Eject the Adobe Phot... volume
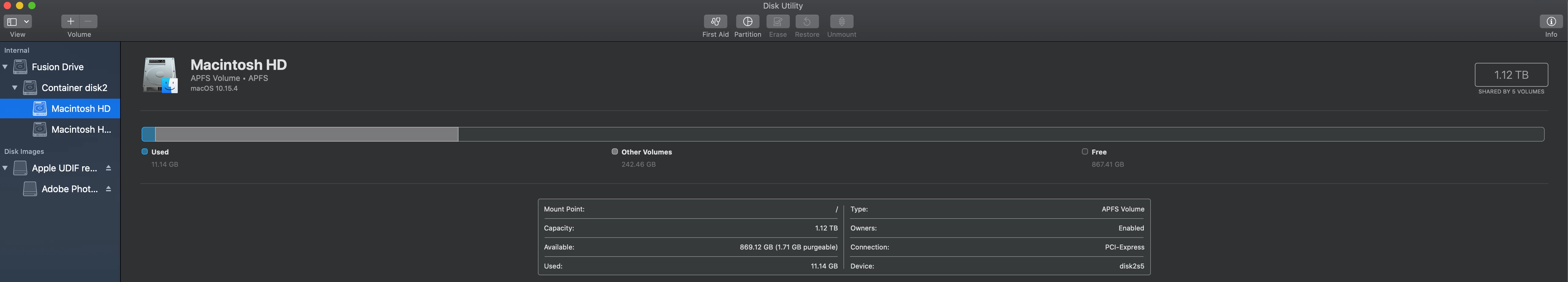Screen dimensions: 1568x282 point(108,189)
